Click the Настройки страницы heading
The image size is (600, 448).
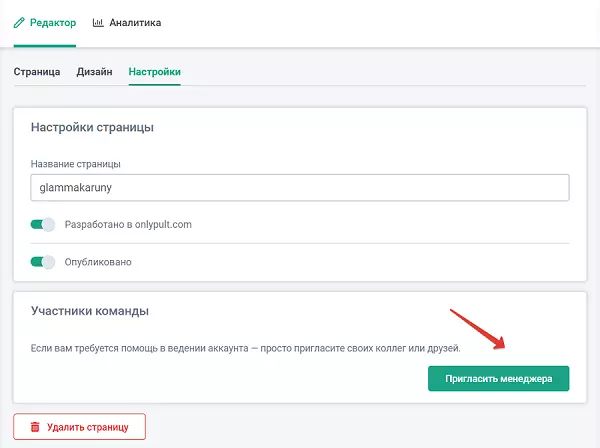pyautogui.click(x=92, y=128)
